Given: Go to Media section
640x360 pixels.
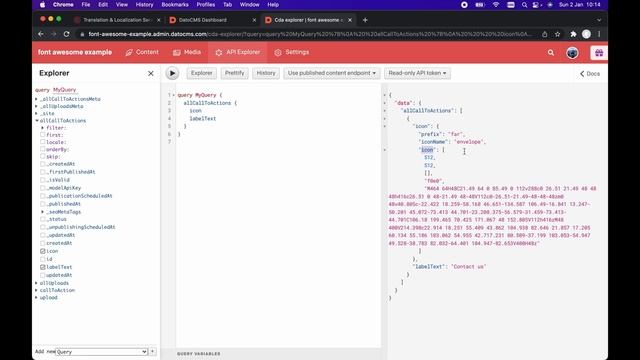Looking at the screenshot, I should [187, 52].
